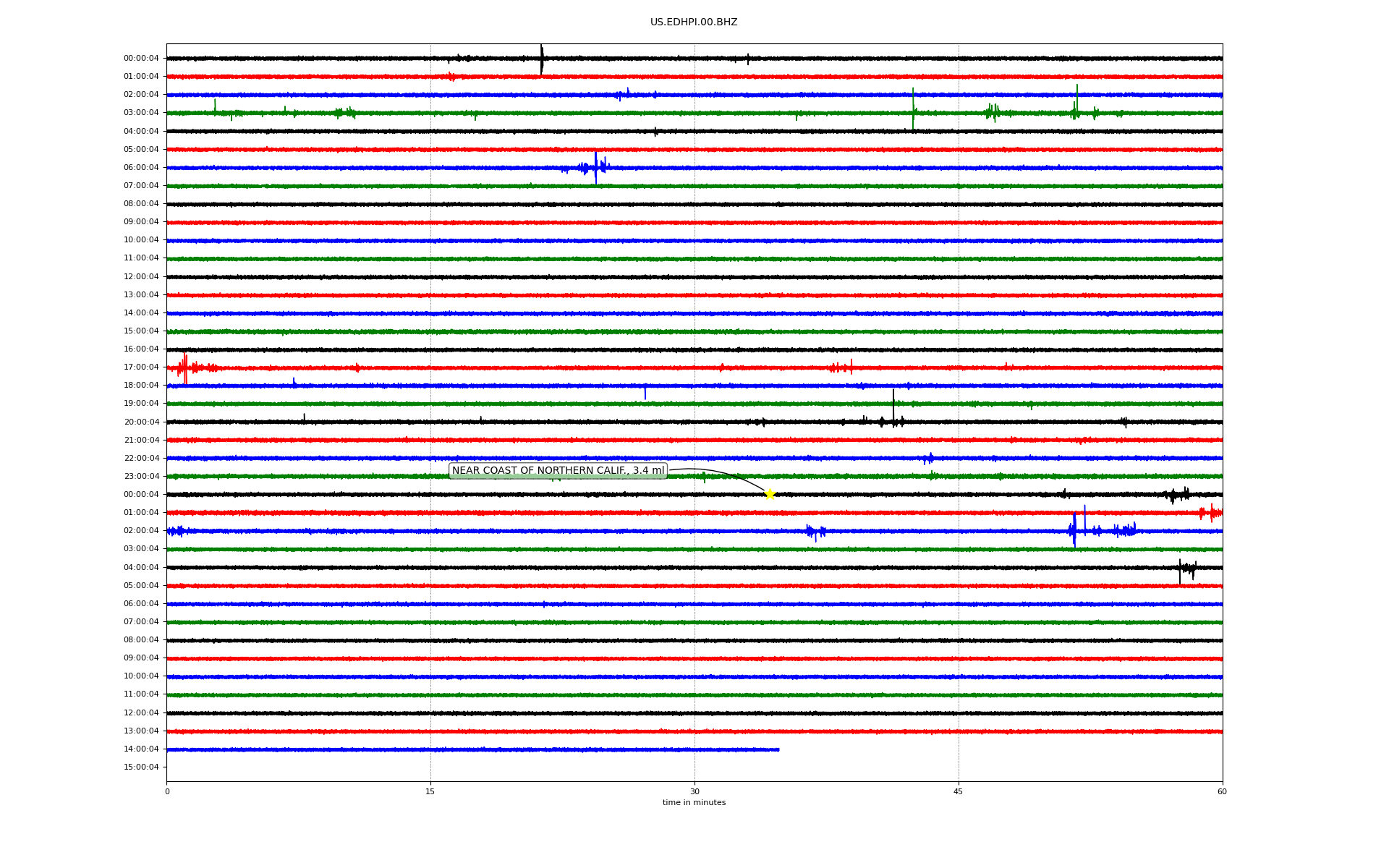The width and height of the screenshot is (1389, 868).
Task: Click the blue burst near minute 52 on the lower 02:00:04 trace
Action: pyautogui.click(x=1074, y=530)
